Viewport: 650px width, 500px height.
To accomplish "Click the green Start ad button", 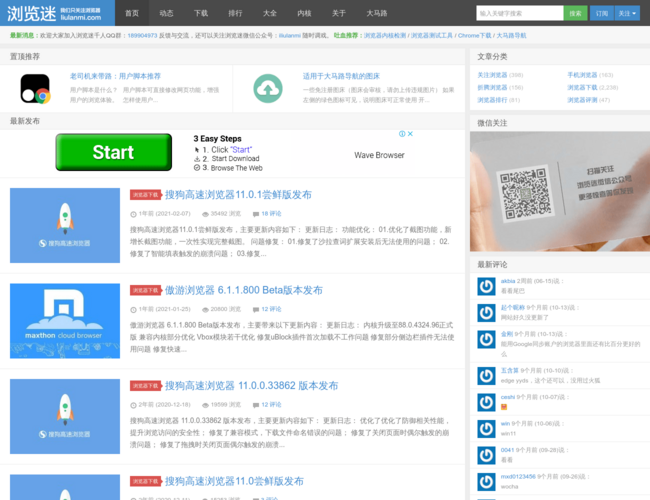I will [114, 152].
